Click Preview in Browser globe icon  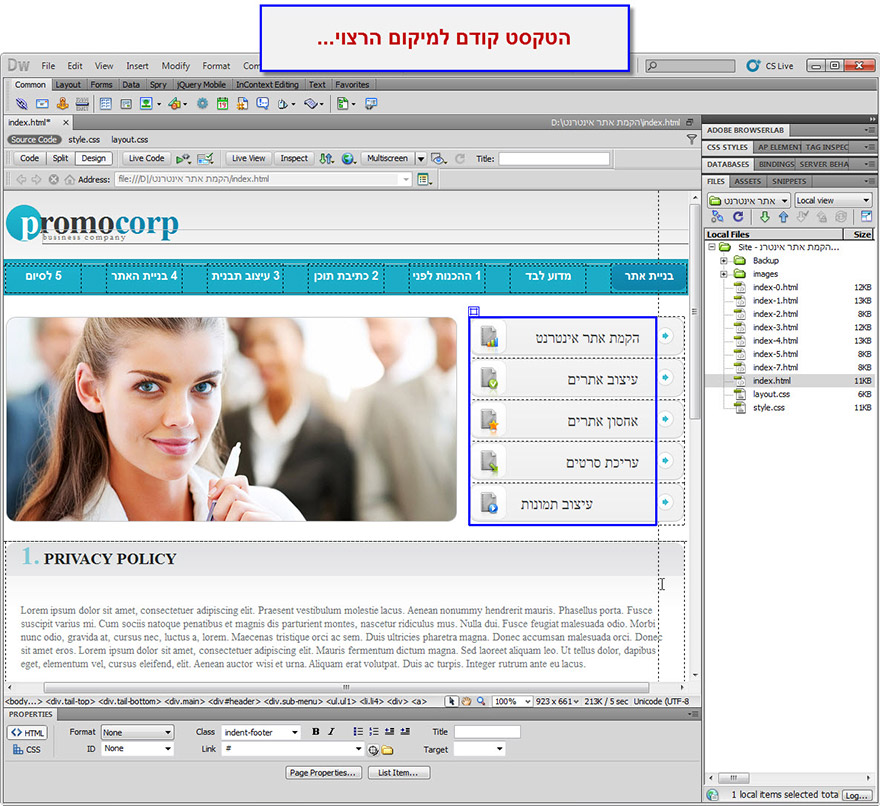pyautogui.click(x=348, y=159)
